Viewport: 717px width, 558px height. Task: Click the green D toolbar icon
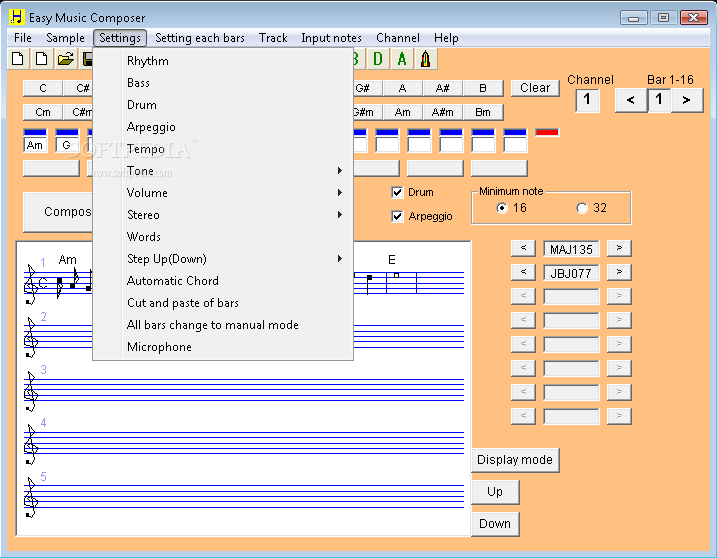coord(378,59)
